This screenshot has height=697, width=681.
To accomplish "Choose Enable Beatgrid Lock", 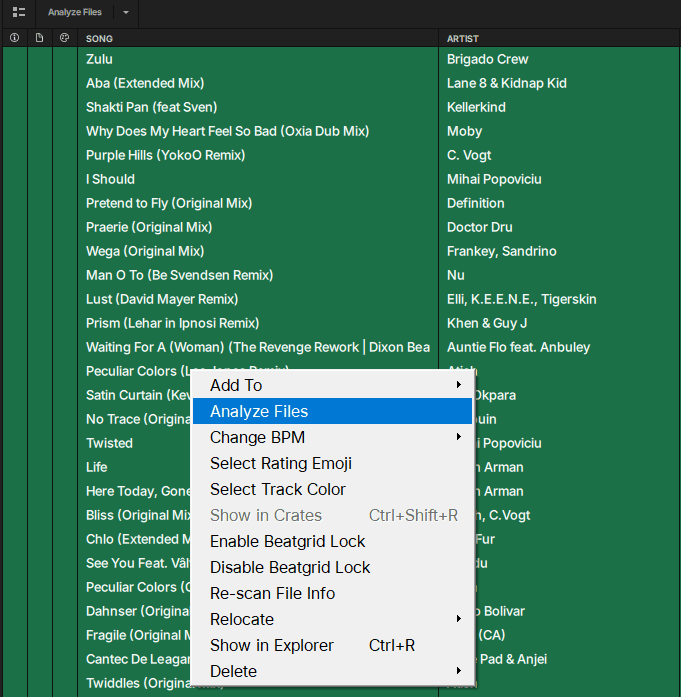I will point(332,541).
